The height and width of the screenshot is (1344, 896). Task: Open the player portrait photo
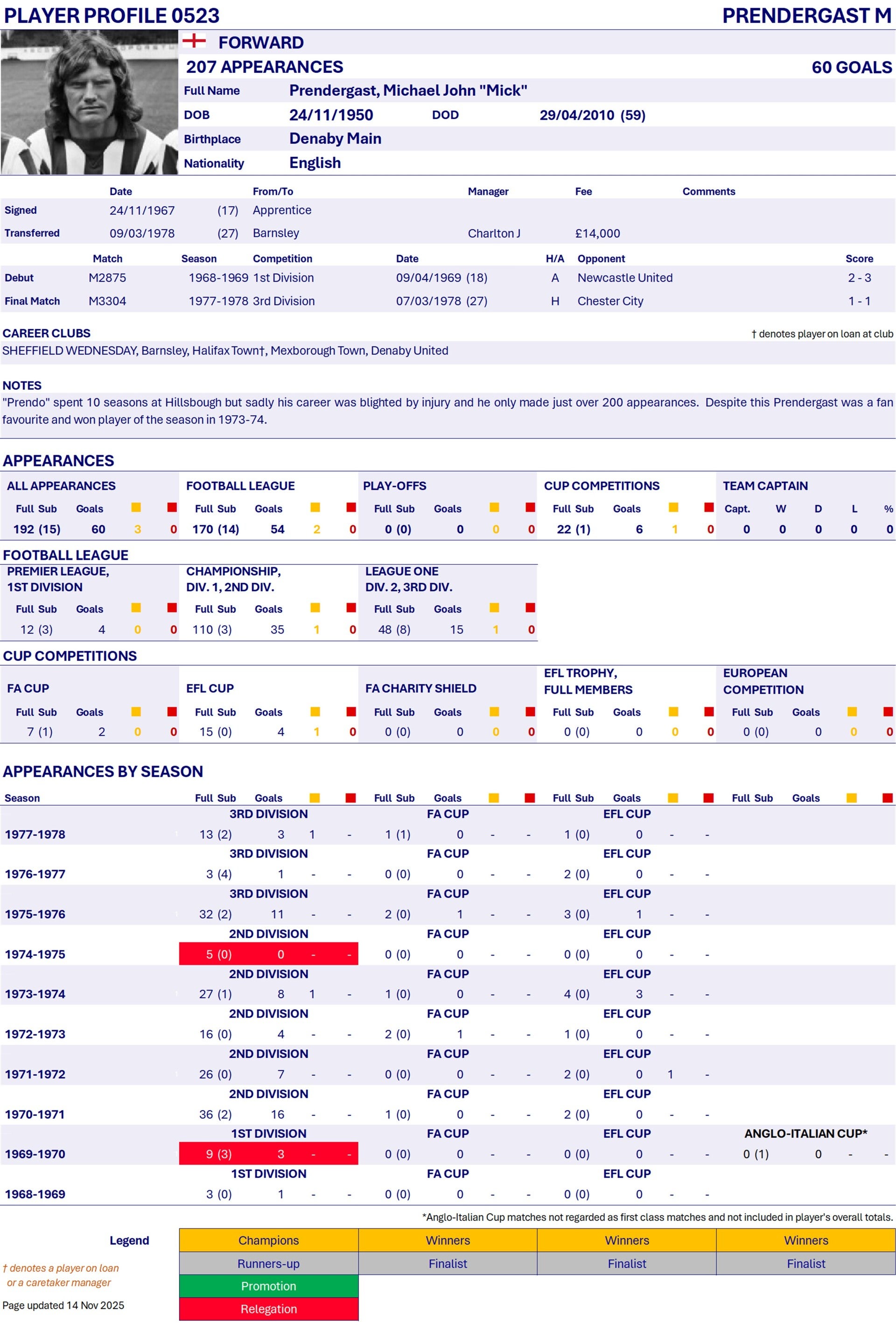pos(89,102)
